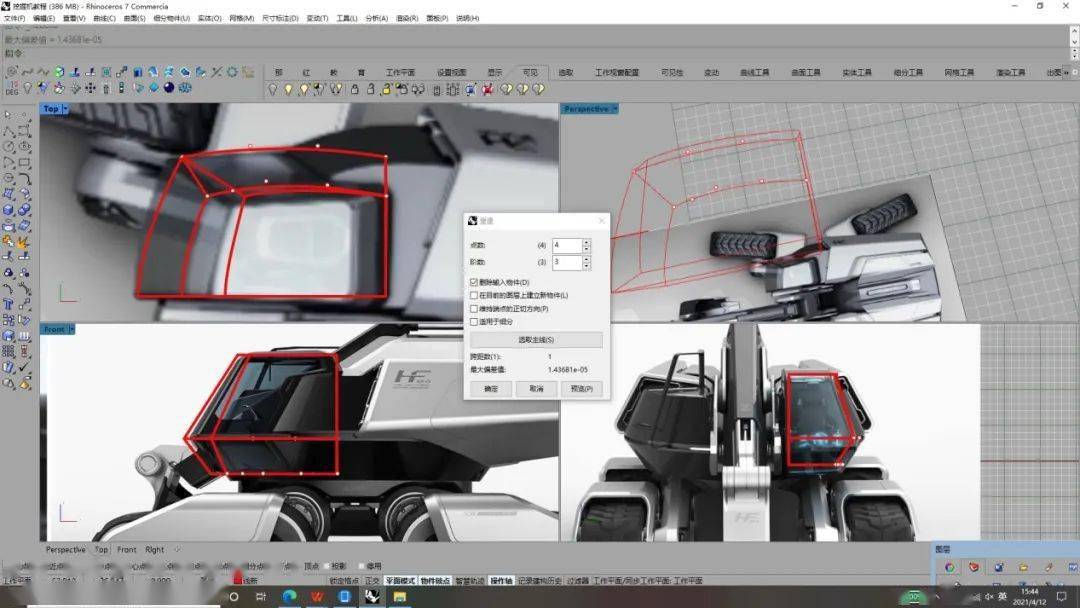Click the 确定 button in rebuild dialog
Screen dimensions: 1080x608
490,389
